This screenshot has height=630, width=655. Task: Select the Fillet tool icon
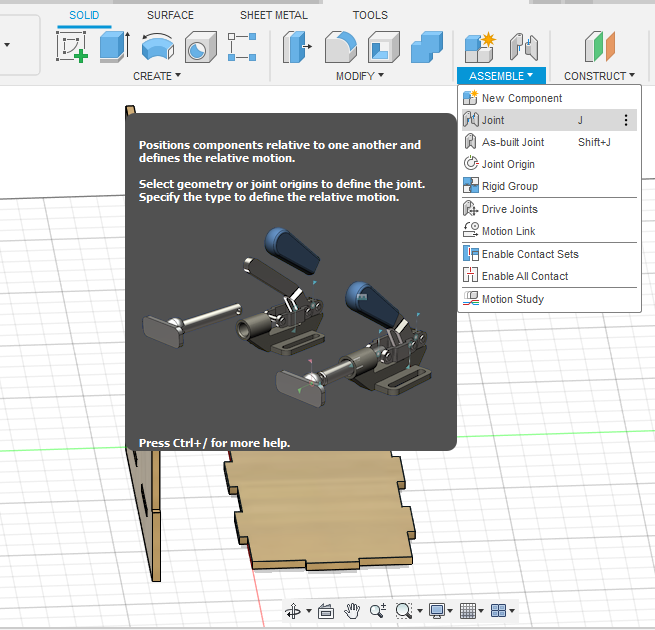click(341, 47)
